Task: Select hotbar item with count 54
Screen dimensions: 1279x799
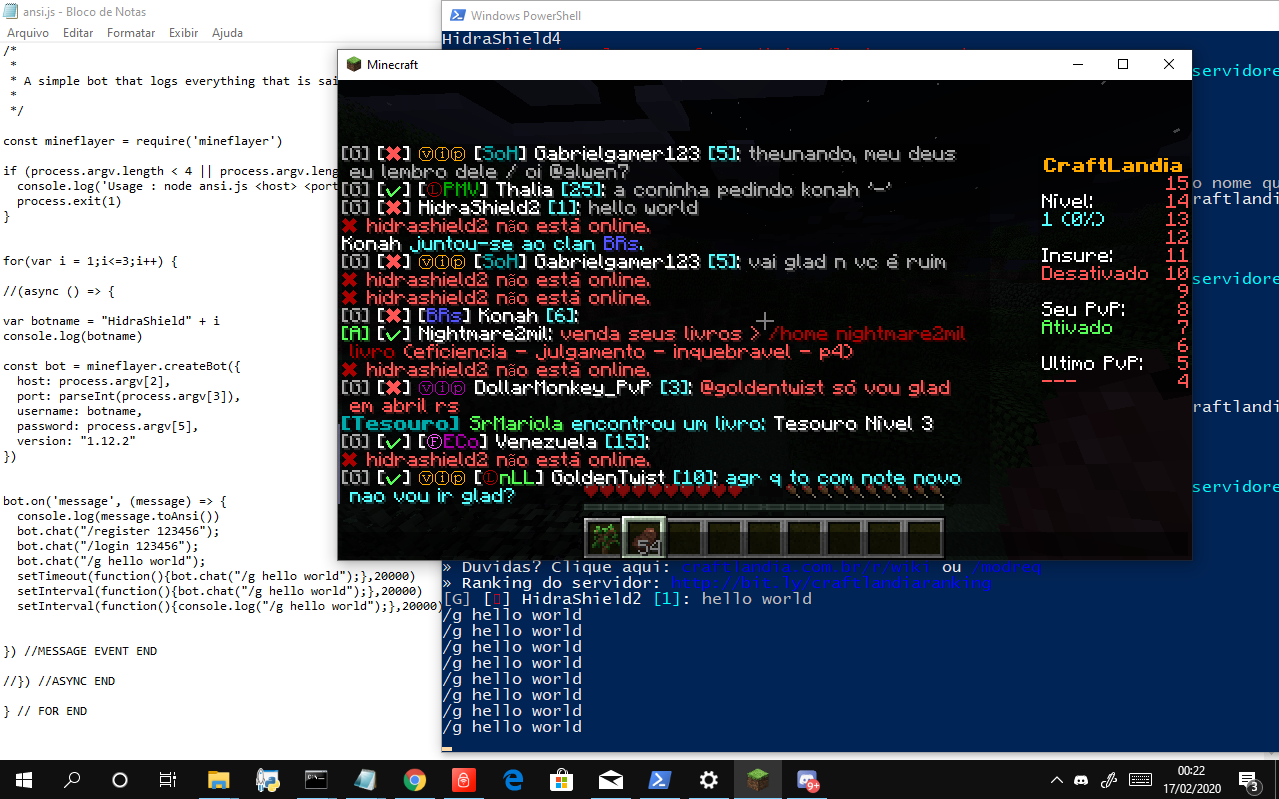Action: (x=645, y=538)
